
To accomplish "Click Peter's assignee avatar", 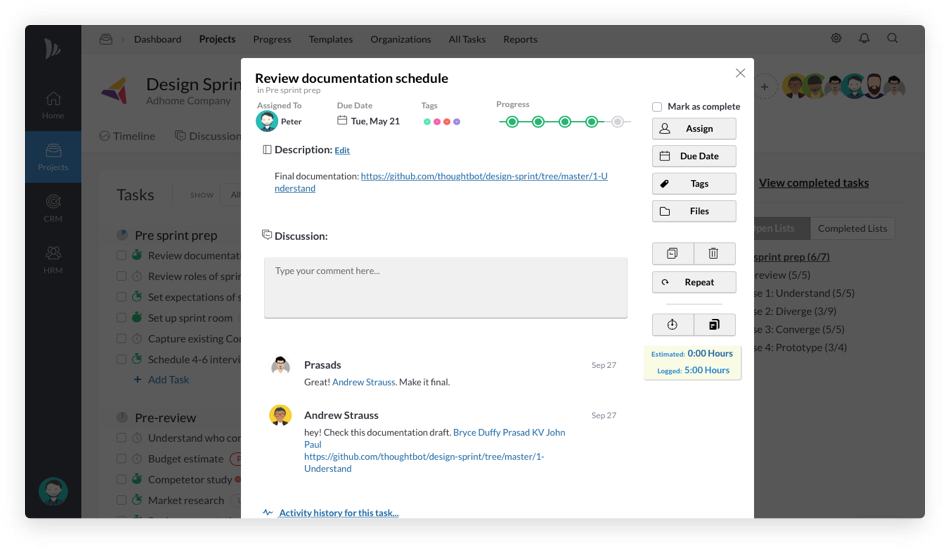I will 267,121.
